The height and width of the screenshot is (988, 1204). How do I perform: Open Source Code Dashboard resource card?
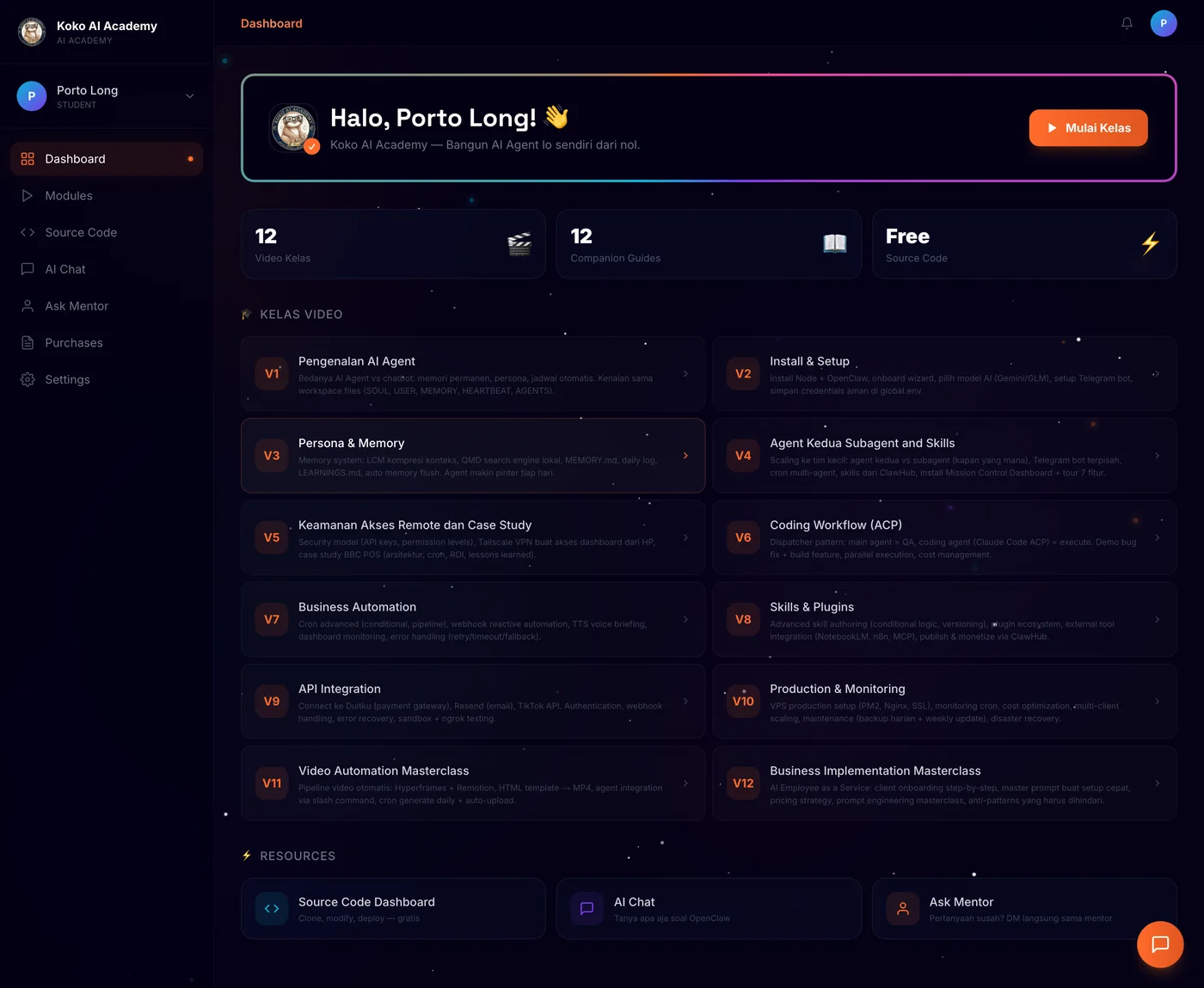[x=393, y=909]
